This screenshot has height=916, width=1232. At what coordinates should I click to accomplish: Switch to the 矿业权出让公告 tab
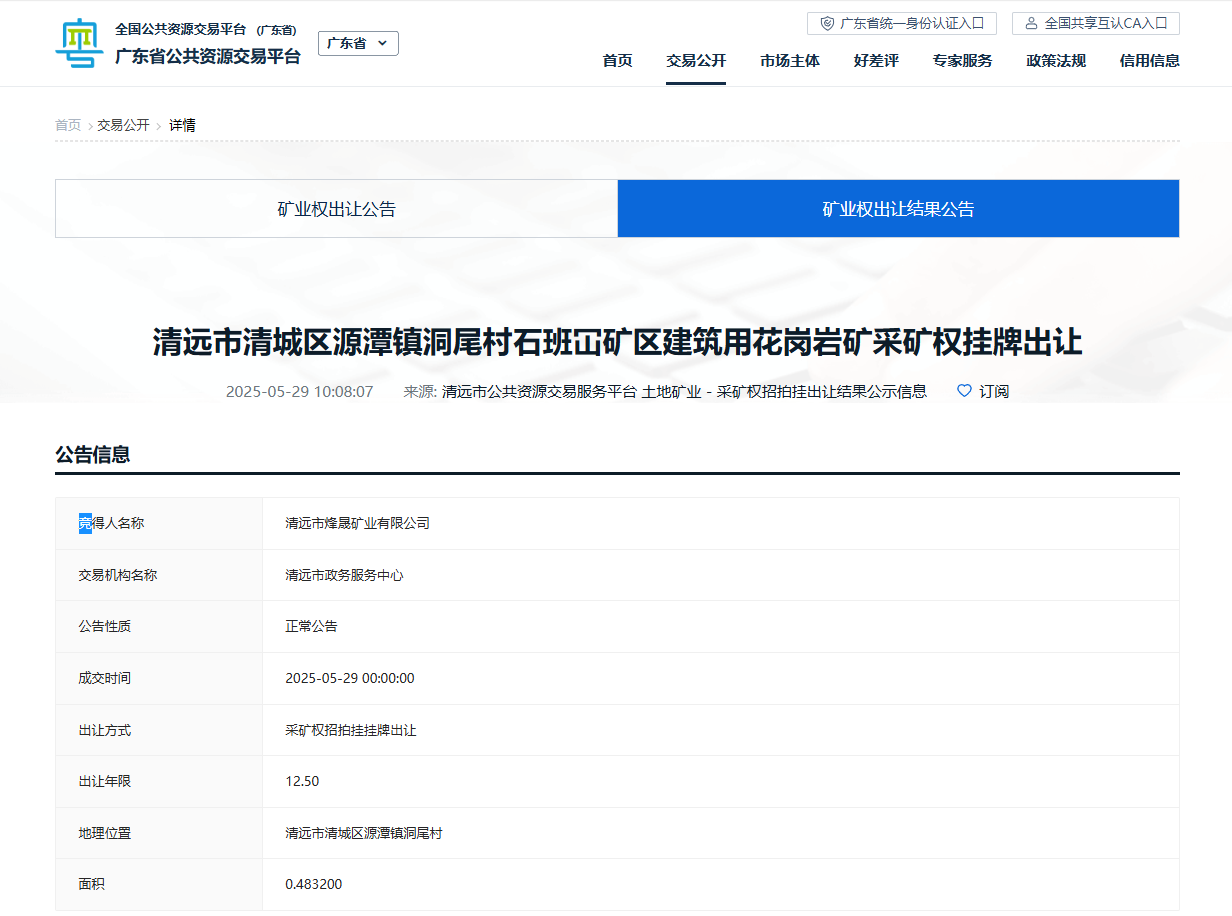[x=336, y=209]
